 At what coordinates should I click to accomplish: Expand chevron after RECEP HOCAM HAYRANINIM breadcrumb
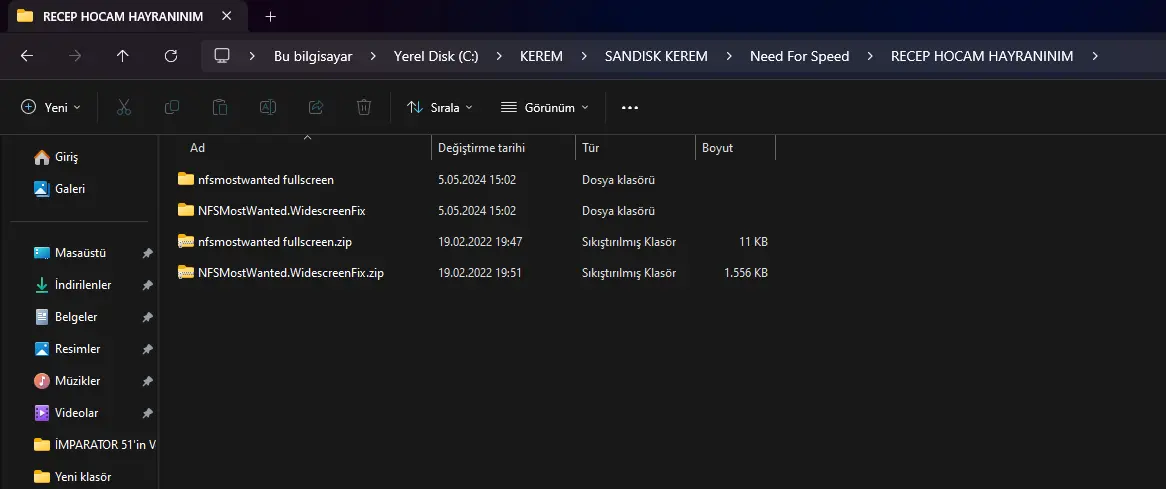click(1094, 56)
